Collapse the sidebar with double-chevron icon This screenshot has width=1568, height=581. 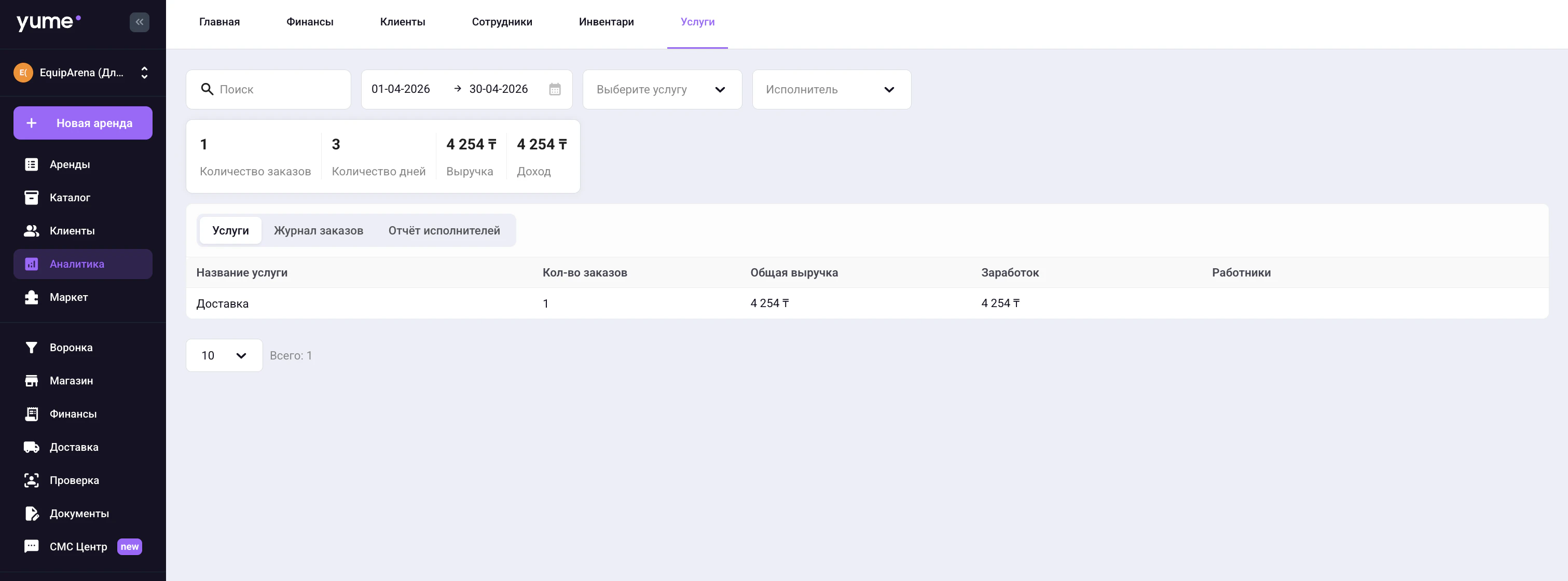(x=140, y=22)
